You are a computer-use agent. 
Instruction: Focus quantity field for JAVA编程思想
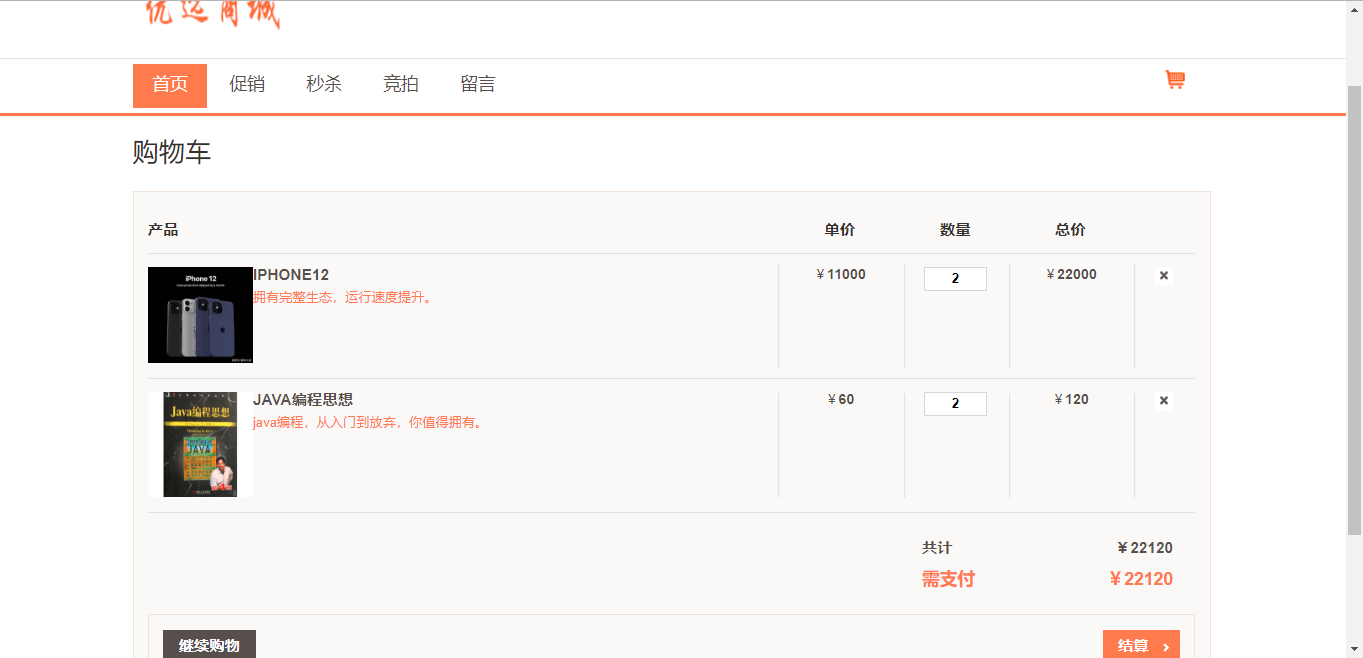point(955,404)
